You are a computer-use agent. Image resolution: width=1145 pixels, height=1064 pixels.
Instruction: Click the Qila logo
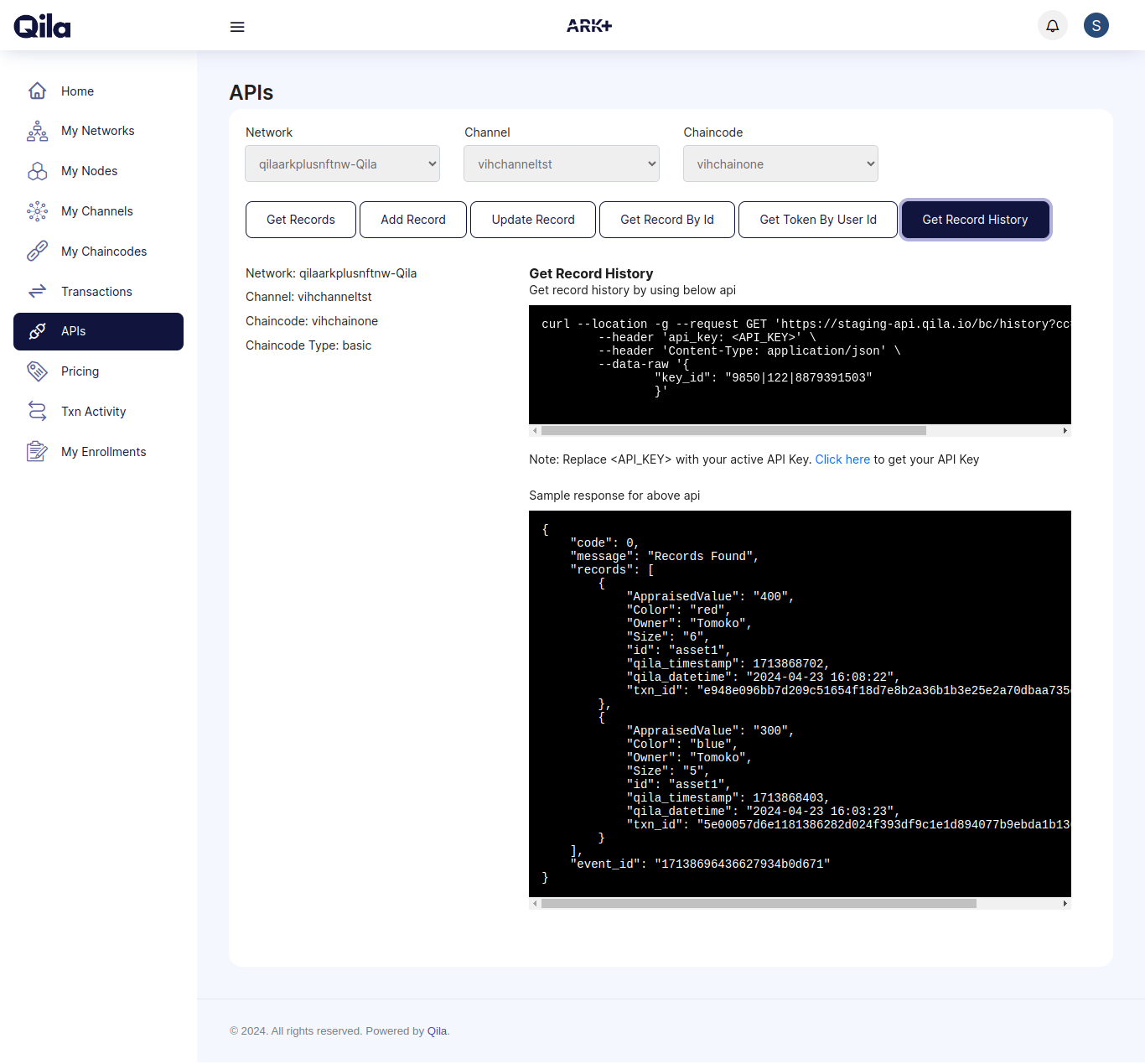point(42,26)
